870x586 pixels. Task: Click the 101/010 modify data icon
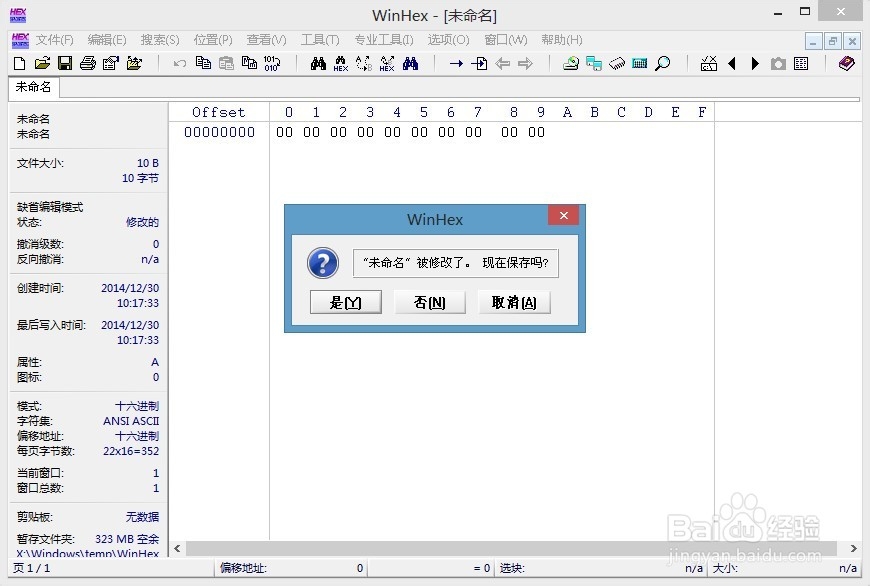coord(272,64)
